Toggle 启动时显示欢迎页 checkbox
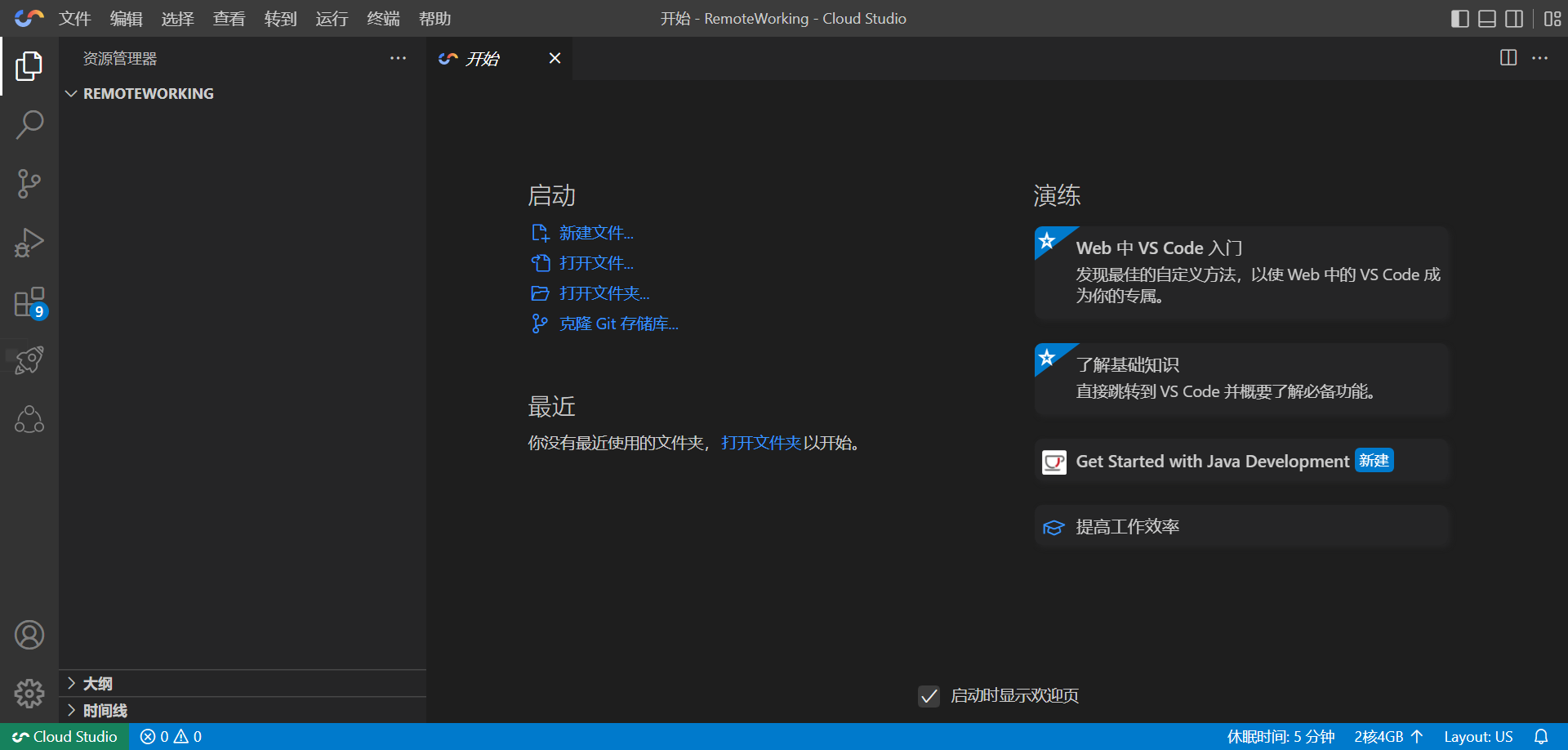 tap(929, 696)
